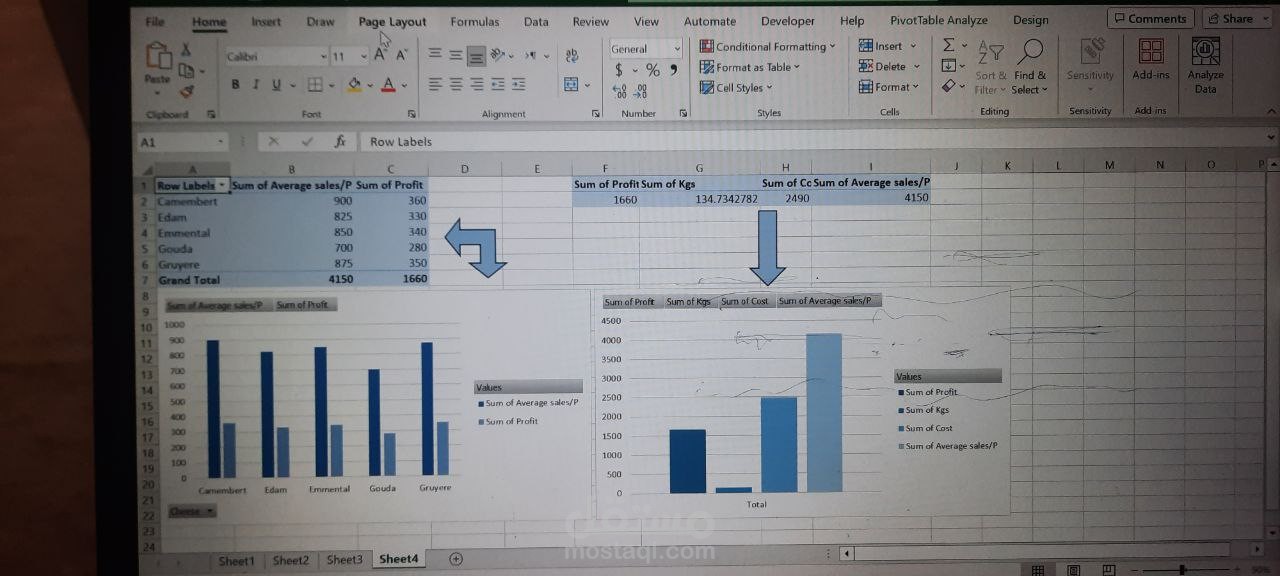
Task: Toggle Top Align
Action: click(436, 55)
